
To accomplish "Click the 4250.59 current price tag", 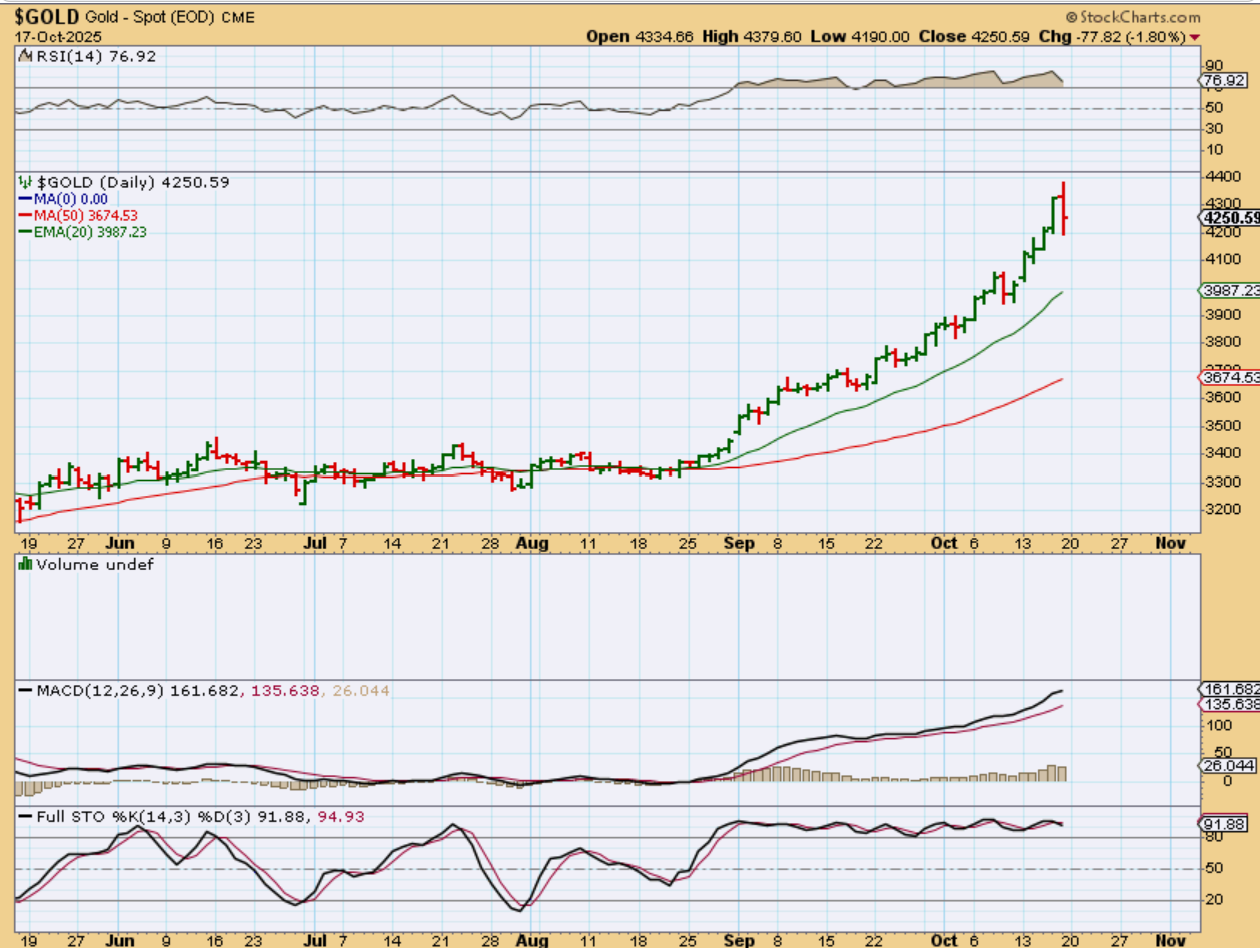I will [1230, 217].
